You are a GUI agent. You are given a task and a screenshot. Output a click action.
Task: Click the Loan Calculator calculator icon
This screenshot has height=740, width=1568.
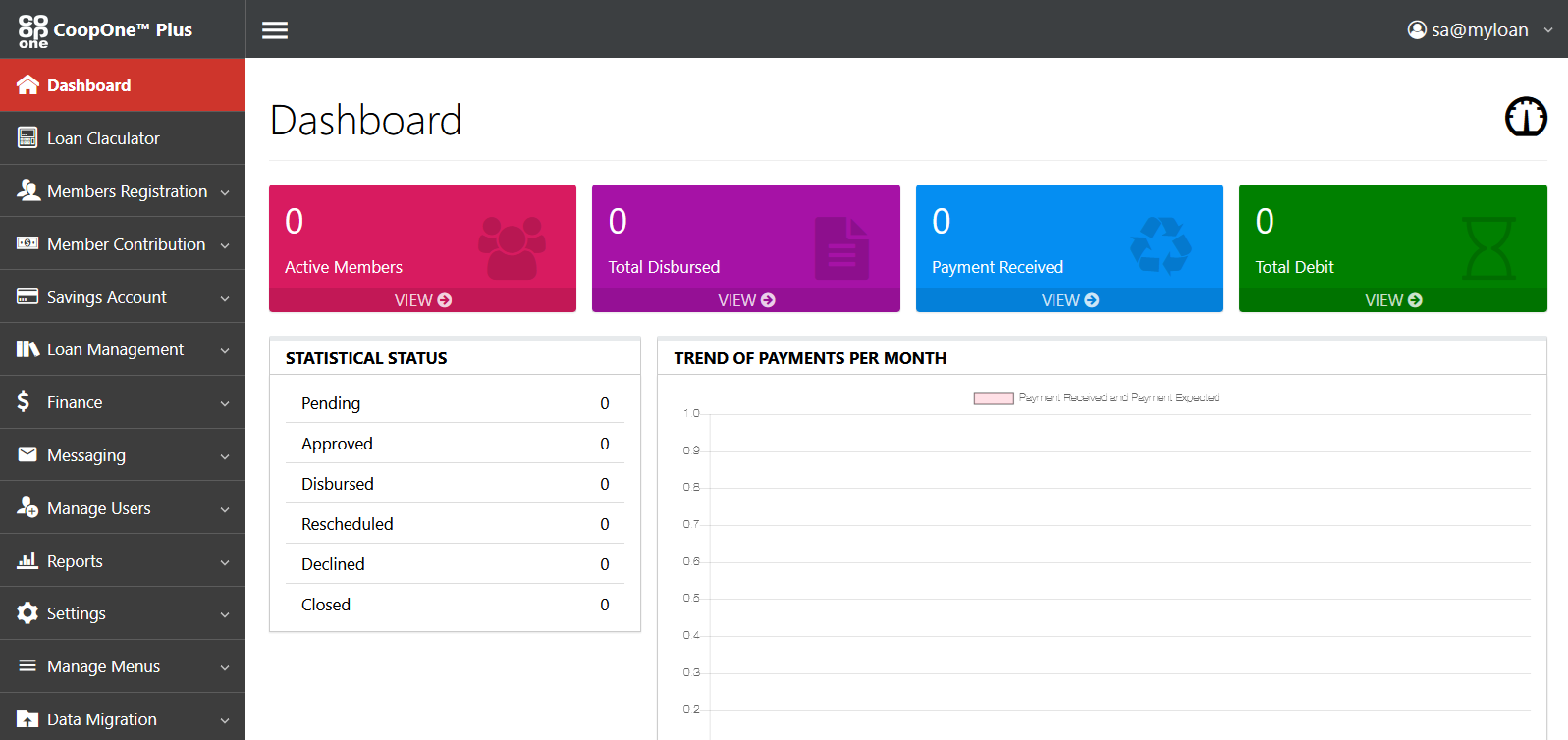click(27, 138)
